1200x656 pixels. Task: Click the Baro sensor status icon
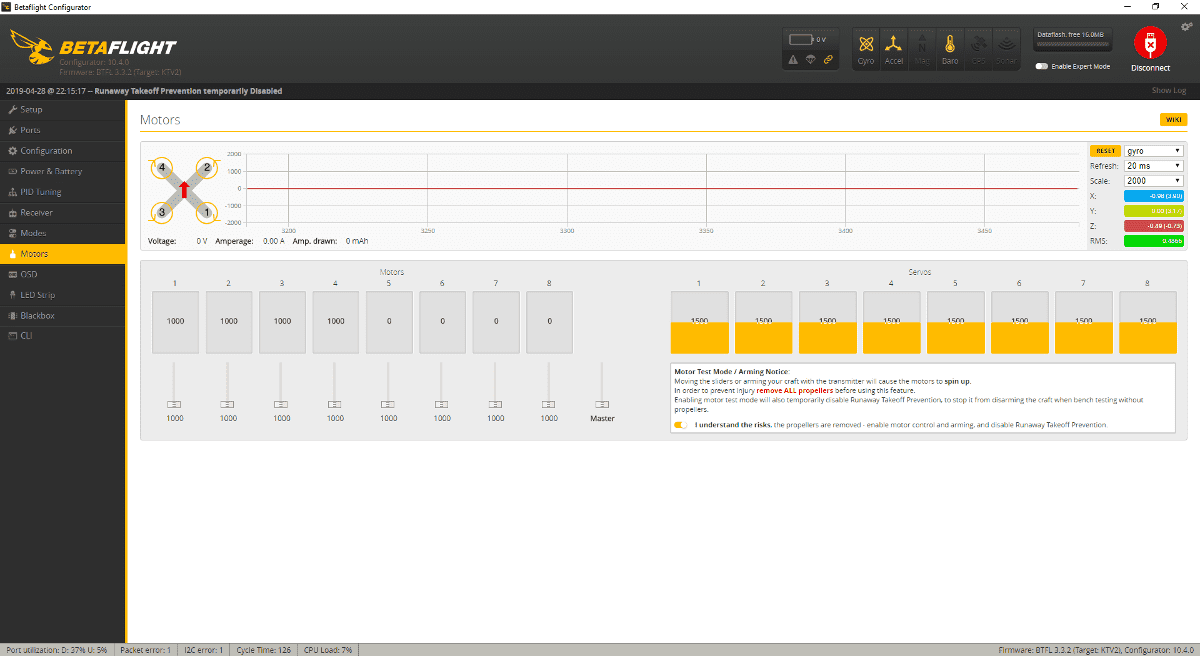pyautogui.click(x=950, y=49)
